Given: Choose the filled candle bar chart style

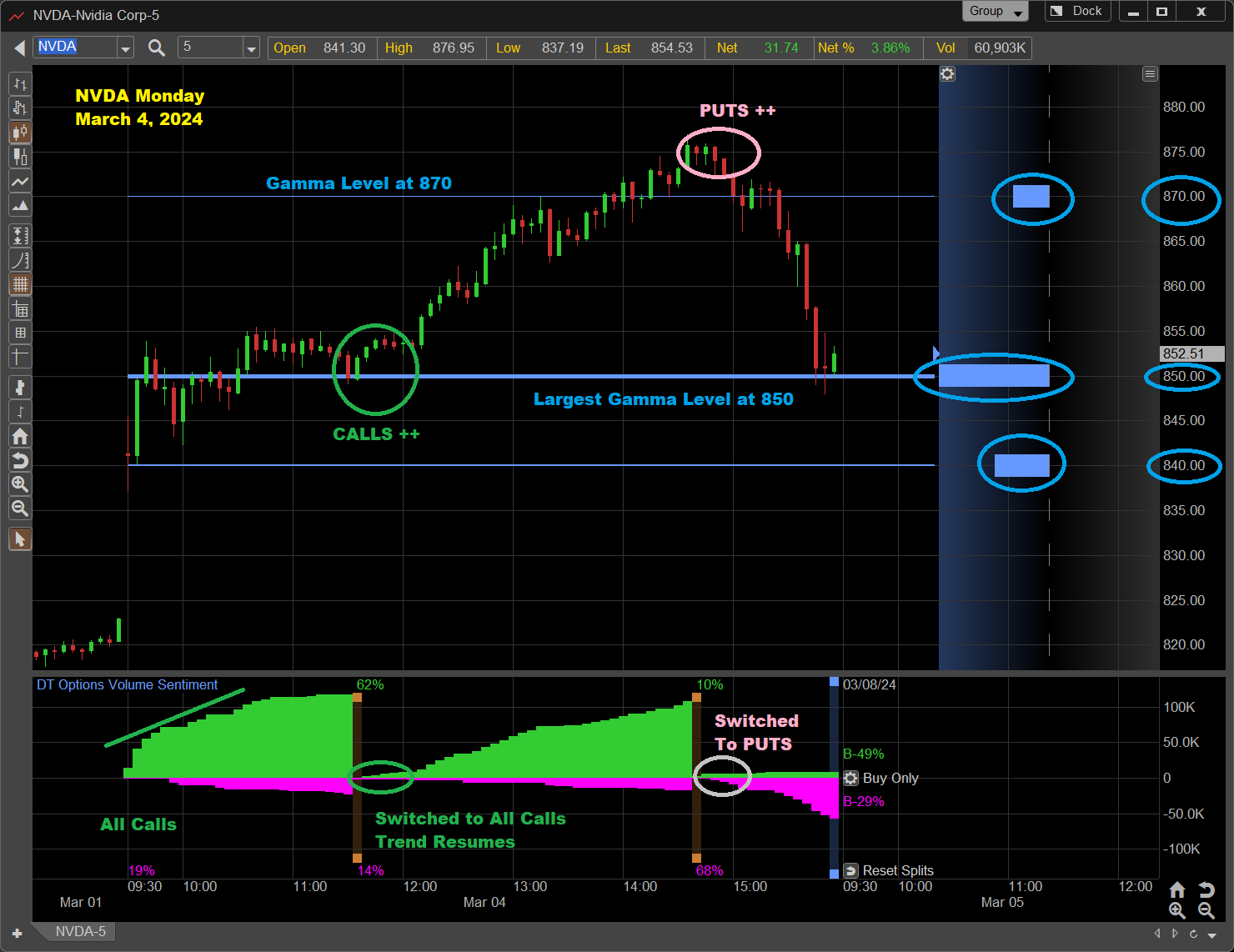Looking at the screenshot, I should point(20,156).
